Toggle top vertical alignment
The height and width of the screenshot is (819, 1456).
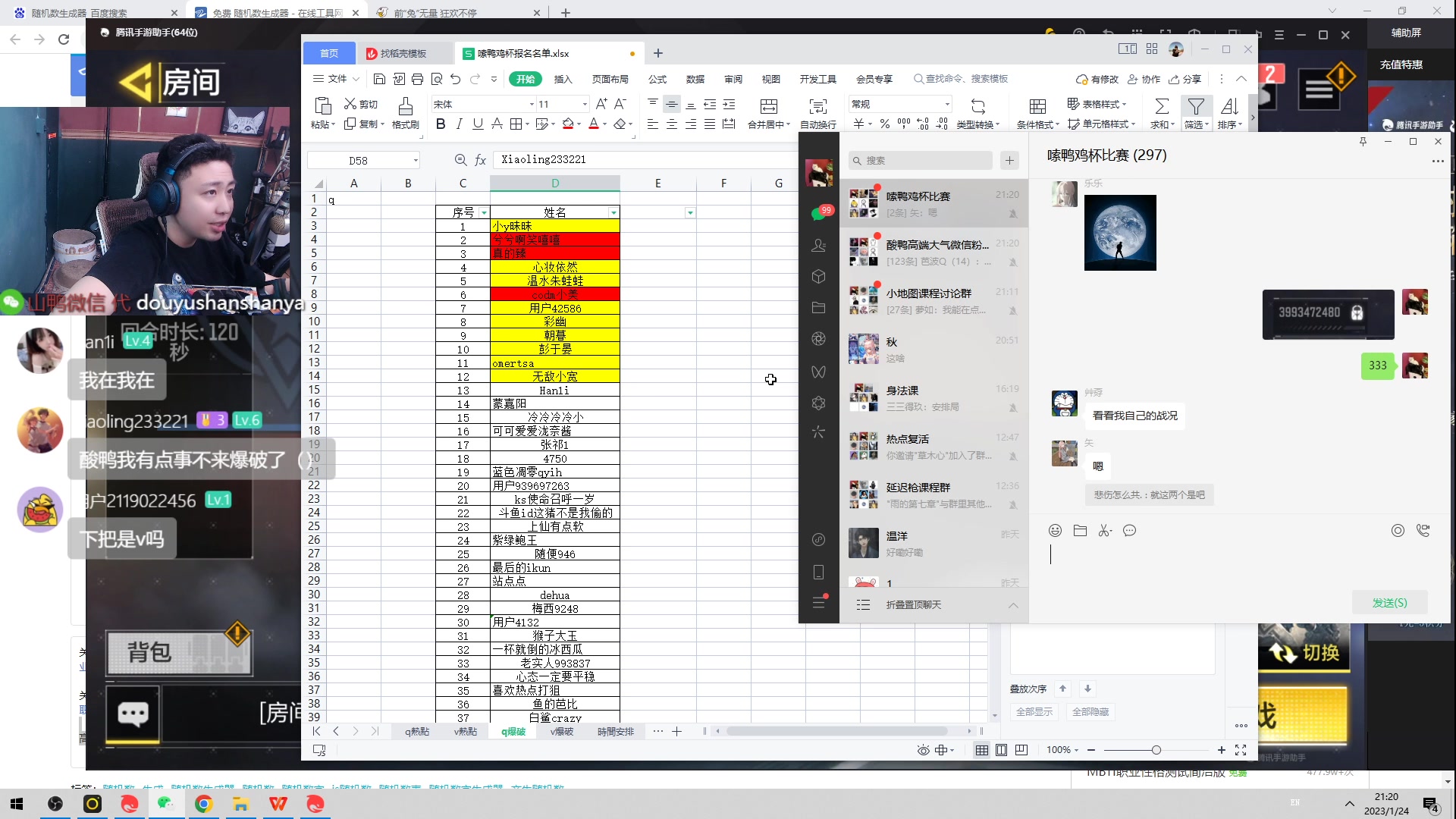coord(653,104)
